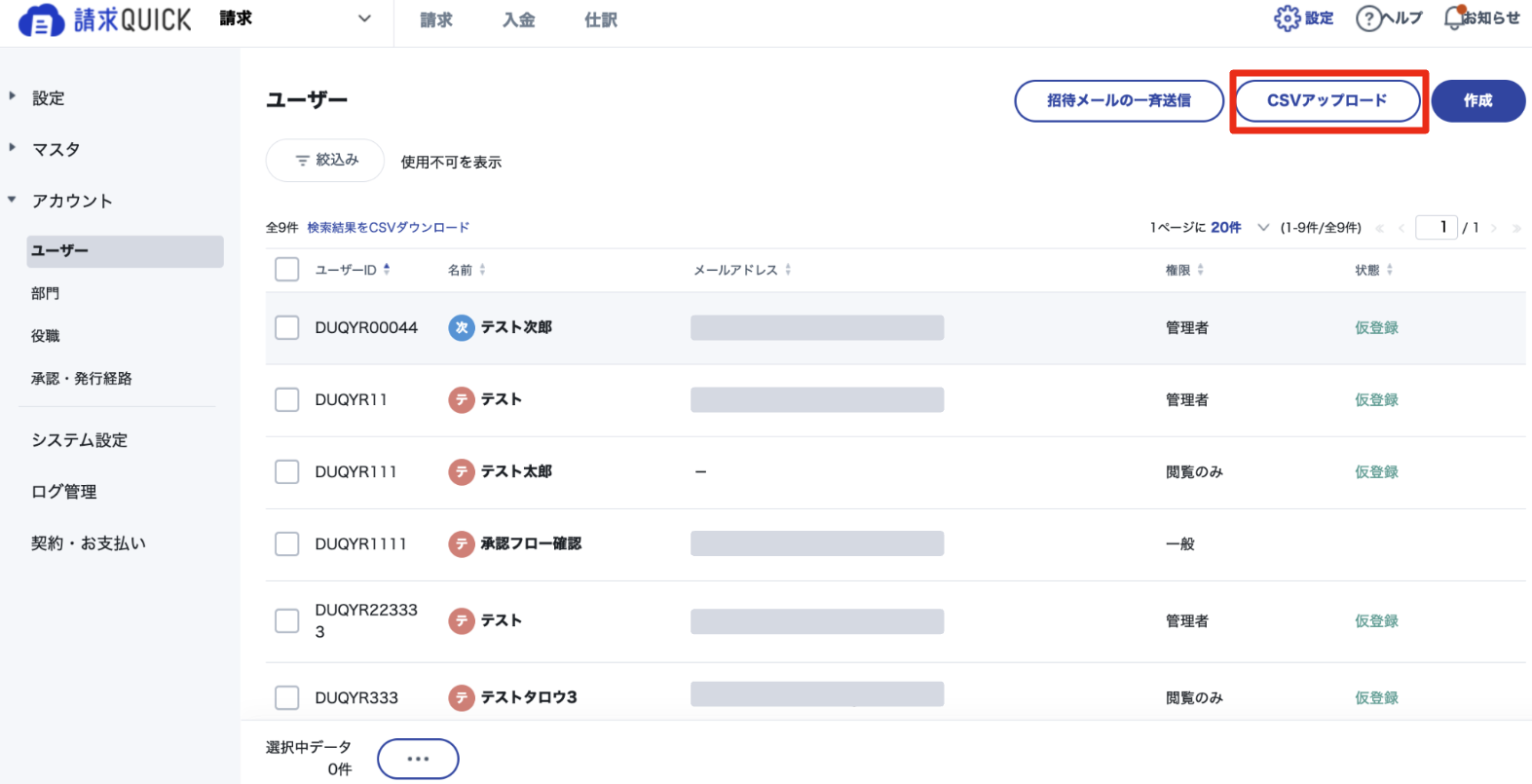Screen dimensions: 1532x784
Task: Open the 絞込み filter panel
Action: click(325, 161)
